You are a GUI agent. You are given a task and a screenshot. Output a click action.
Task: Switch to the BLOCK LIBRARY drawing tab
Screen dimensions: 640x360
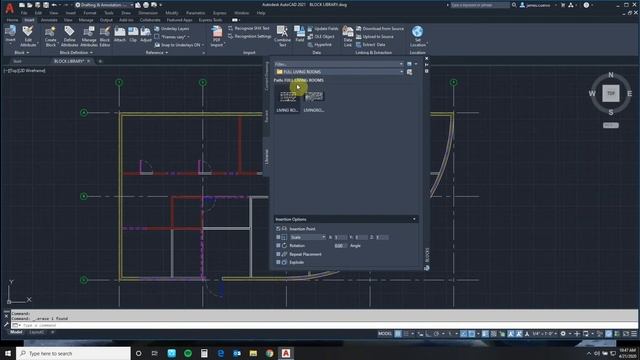tap(69, 61)
